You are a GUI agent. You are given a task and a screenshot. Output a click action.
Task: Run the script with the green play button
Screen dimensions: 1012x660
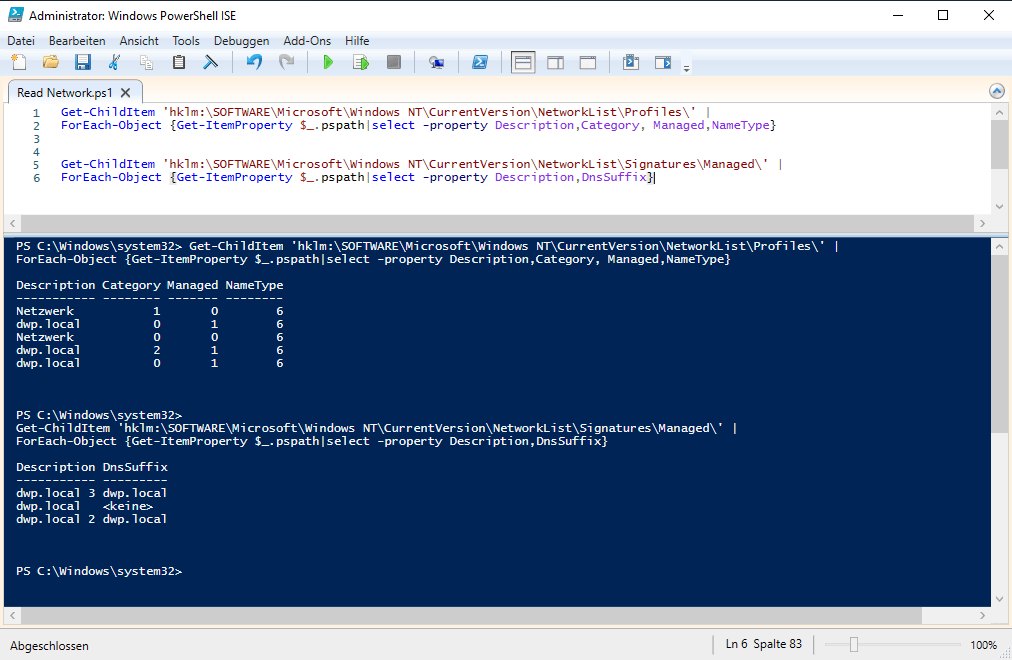(x=328, y=62)
